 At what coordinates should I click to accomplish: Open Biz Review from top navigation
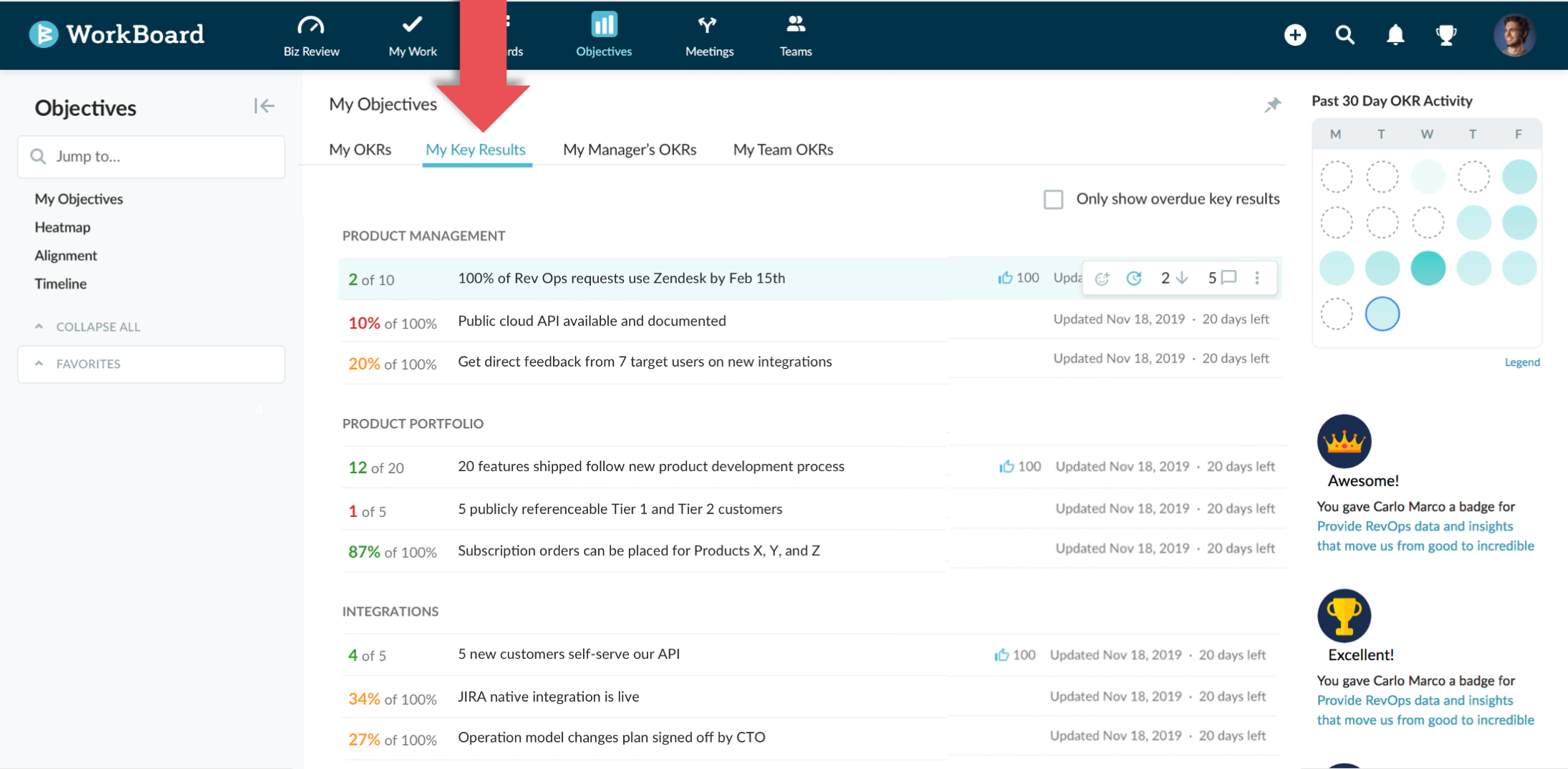[311, 36]
